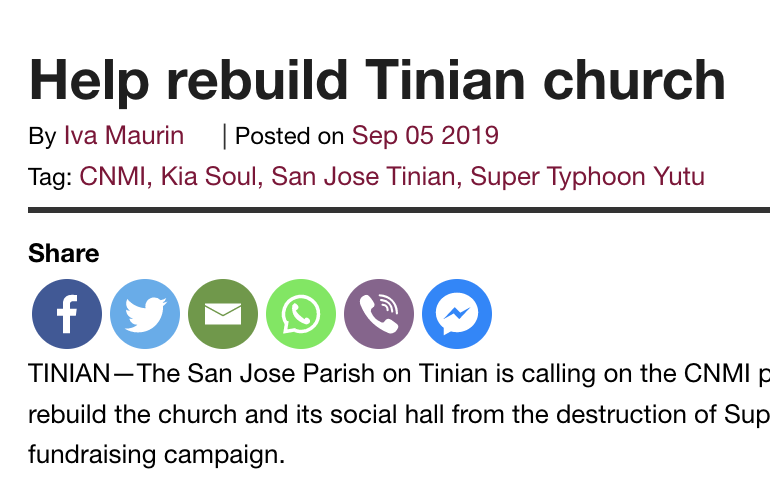Click the dark divider line under tags
The image size is (770, 484).
click(x=399, y=210)
